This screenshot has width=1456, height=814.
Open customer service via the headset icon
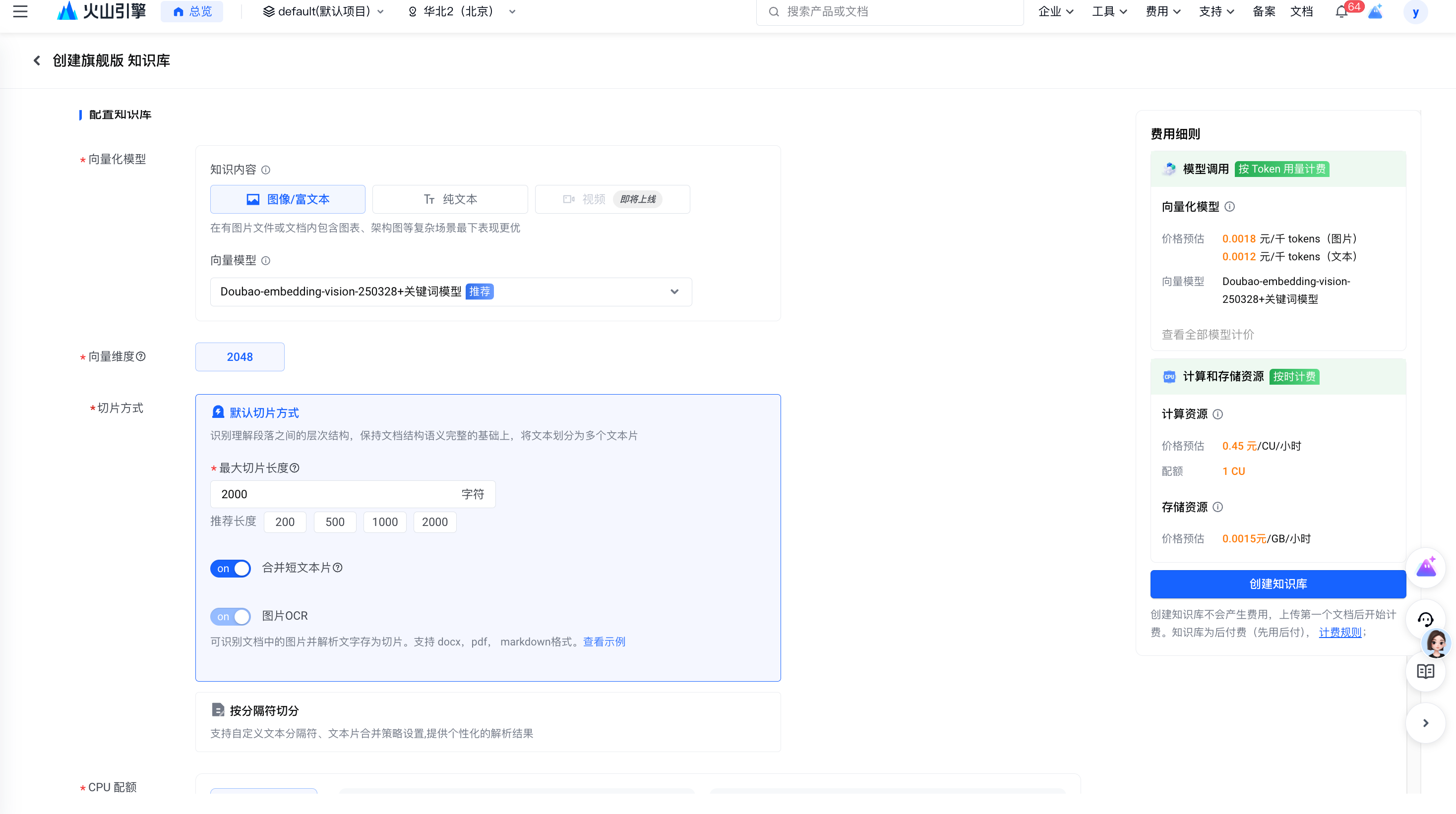1427,619
